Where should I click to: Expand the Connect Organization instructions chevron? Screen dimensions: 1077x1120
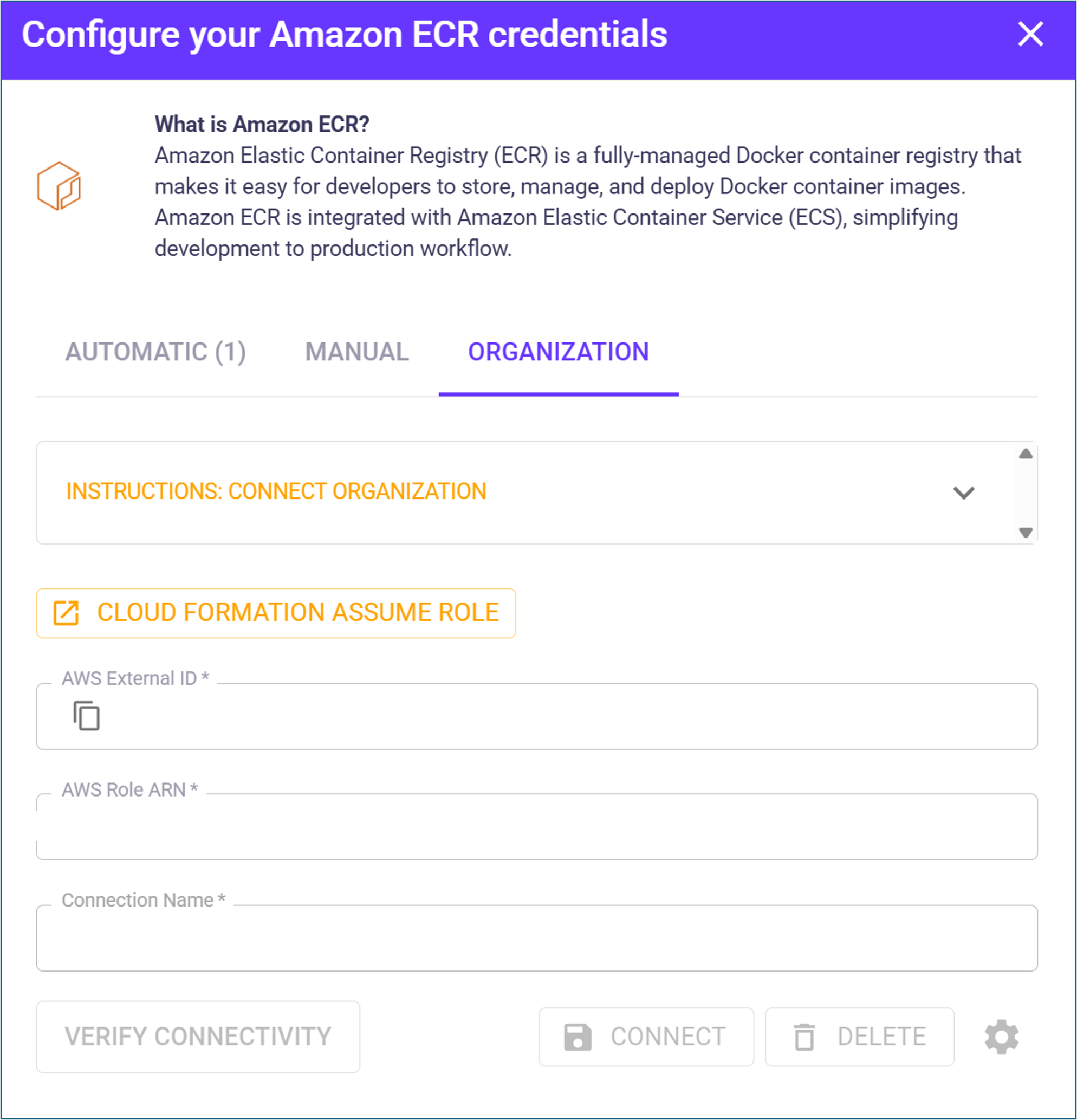[x=963, y=493]
